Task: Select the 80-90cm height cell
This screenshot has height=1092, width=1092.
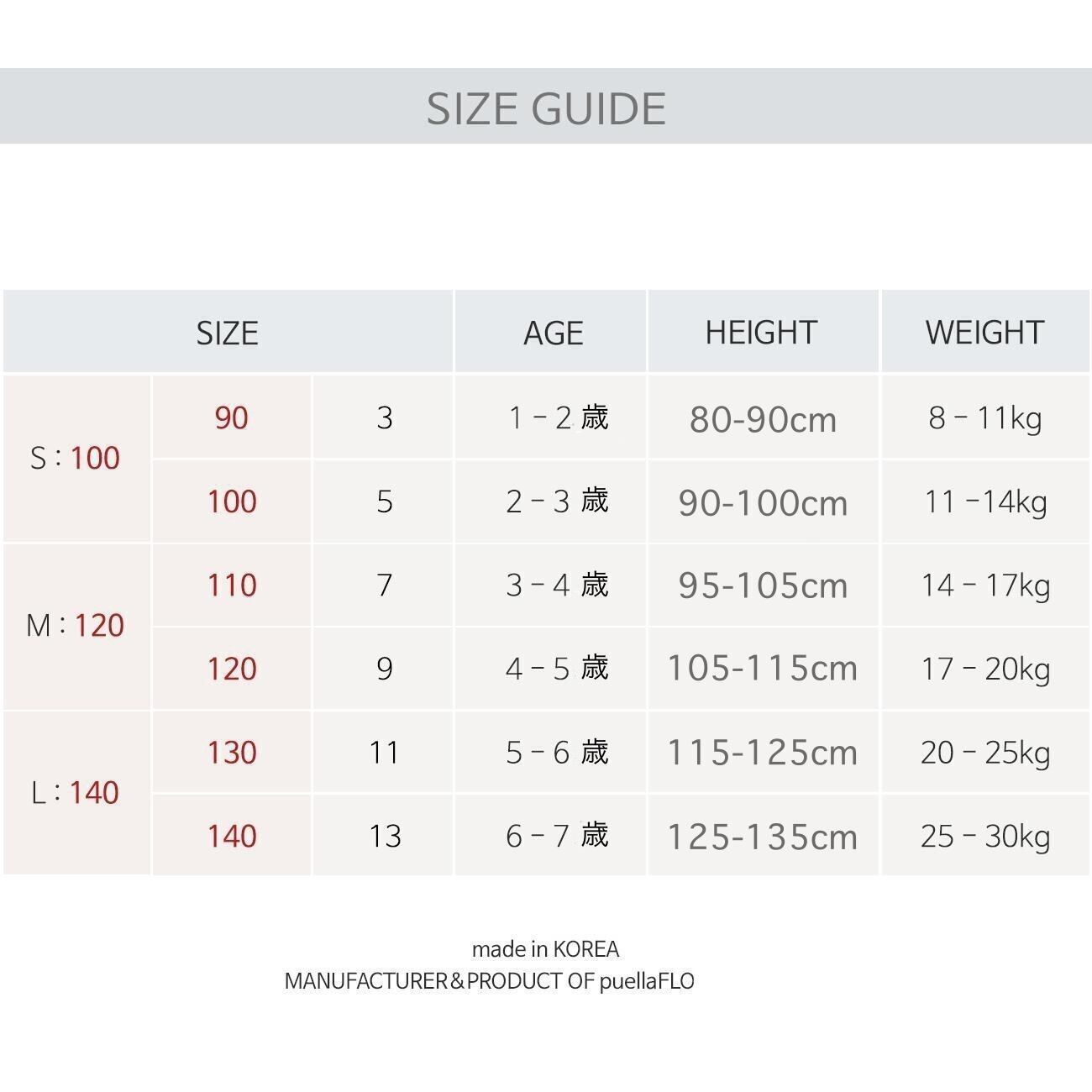Action: 763,419
